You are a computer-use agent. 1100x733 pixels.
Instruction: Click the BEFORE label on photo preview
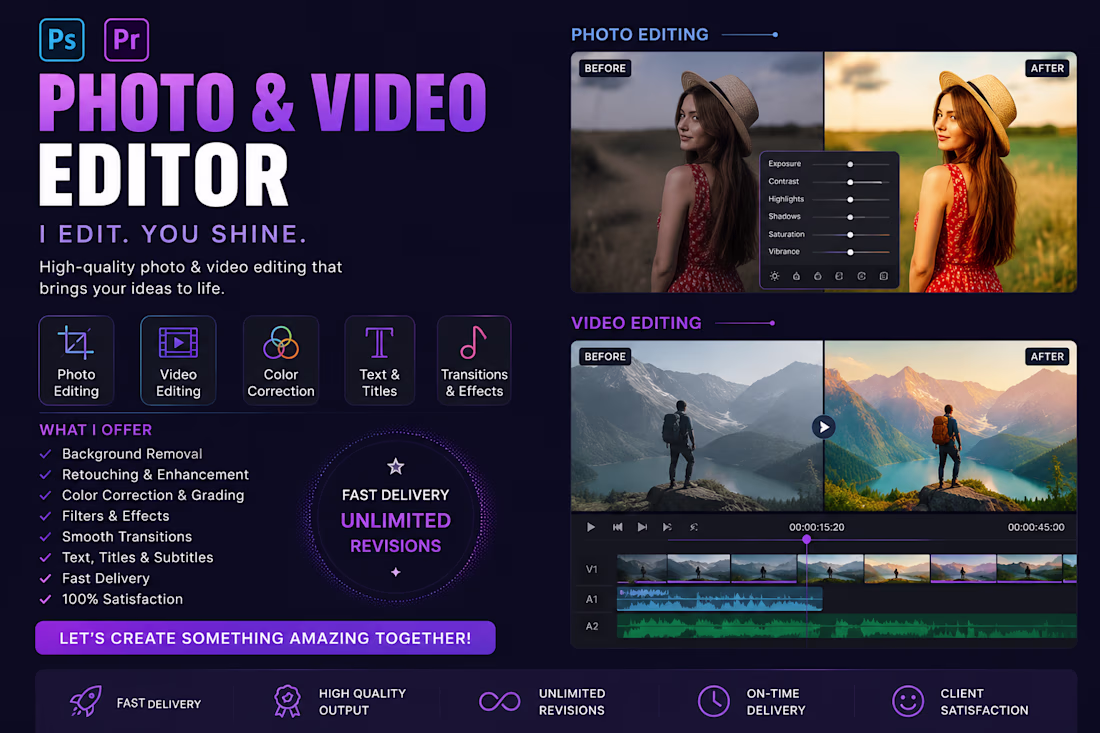click(x=605, y=68)
